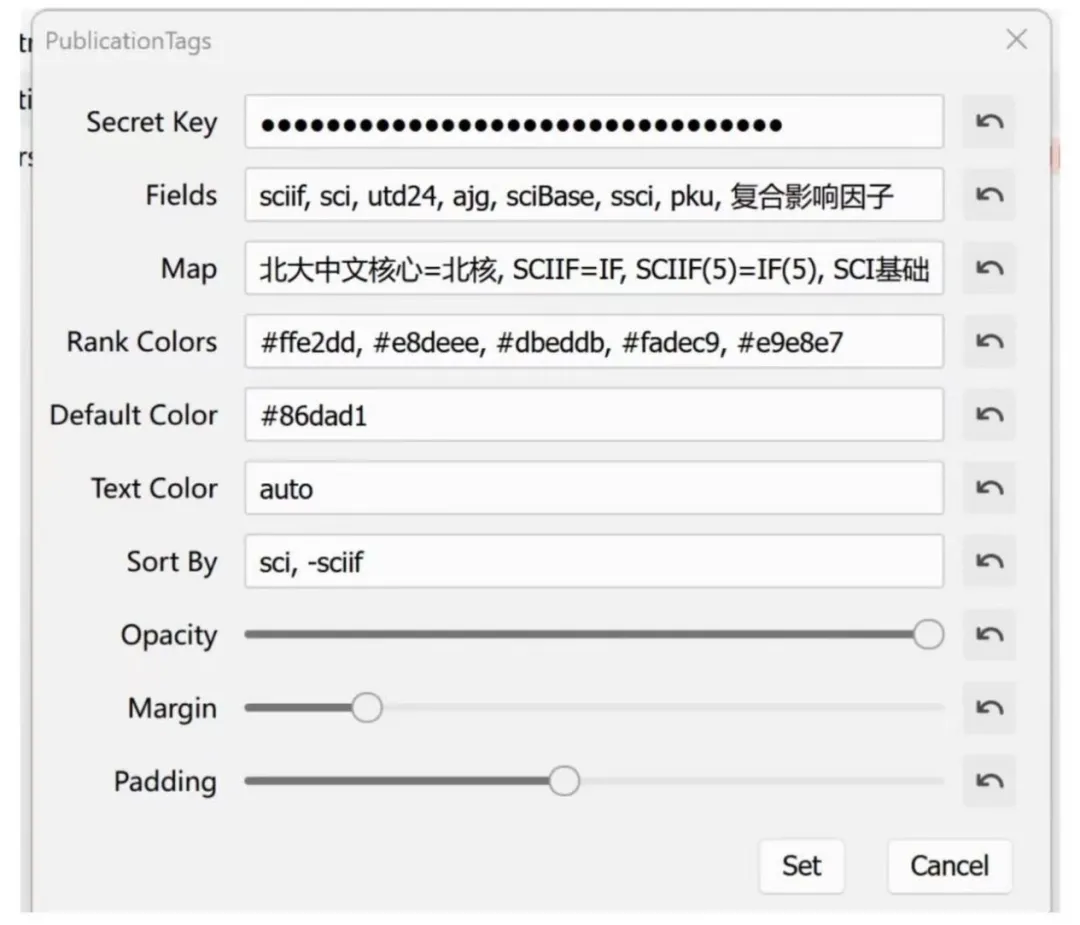Reset the Text Color value
This screenshot has height=925, width=1080.
pyautogui.click(x=989, y=488)
